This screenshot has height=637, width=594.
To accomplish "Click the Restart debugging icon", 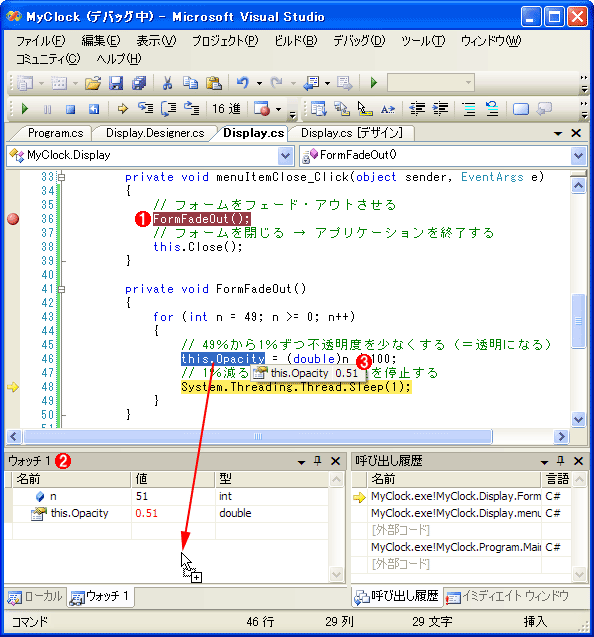I will point(94,109).
